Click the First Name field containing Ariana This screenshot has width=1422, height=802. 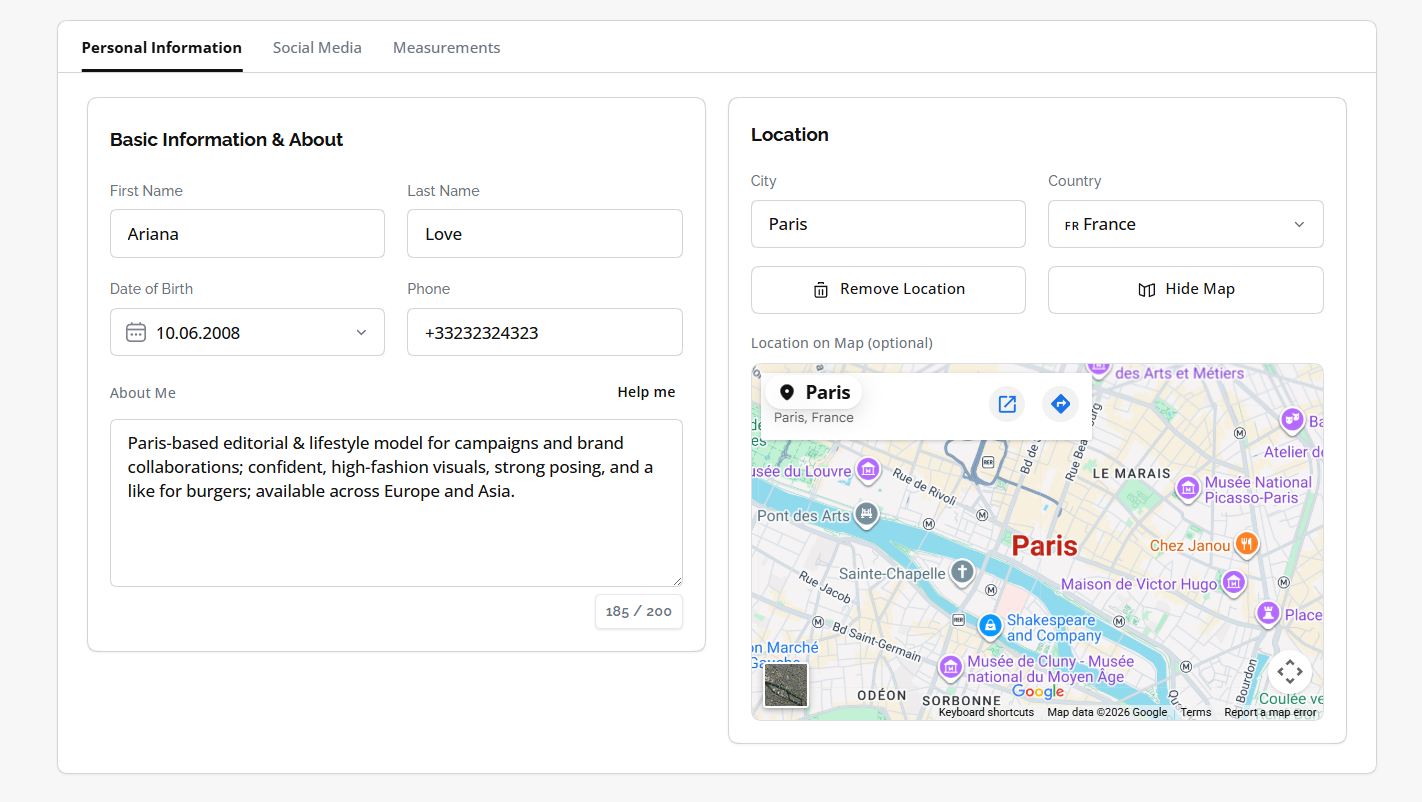(247, 233)
